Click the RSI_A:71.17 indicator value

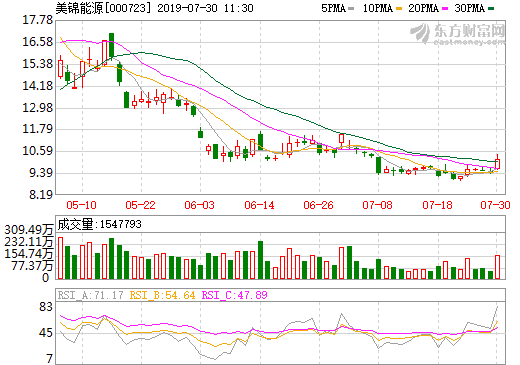pyautogui.click(x=91, y=295)
